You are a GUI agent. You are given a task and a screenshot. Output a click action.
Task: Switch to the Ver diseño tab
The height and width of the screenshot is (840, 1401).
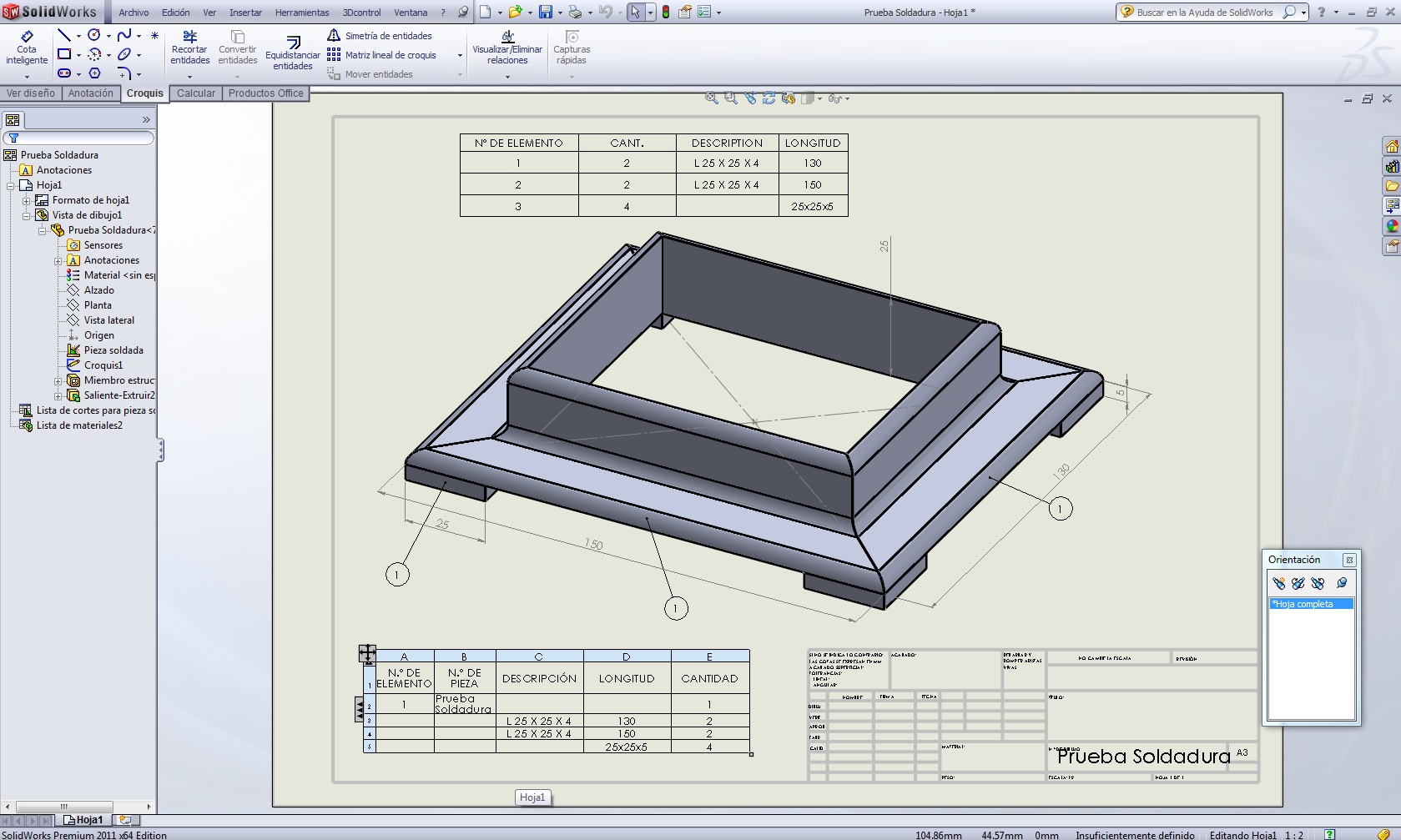31,93
